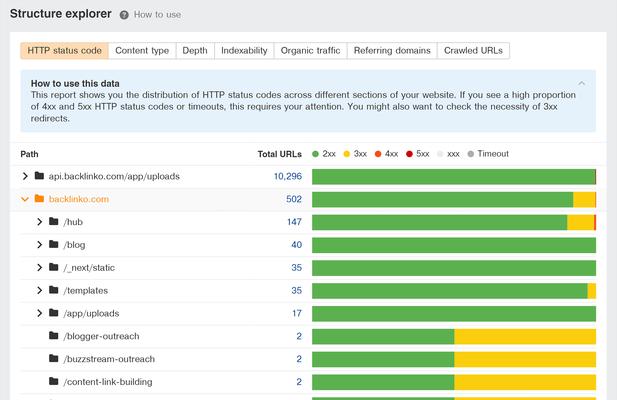Image resolution: width=617 pixels, height=400 pixels.
Task: Open the 147 URLs count for /hub
Action: pos(294,222)
